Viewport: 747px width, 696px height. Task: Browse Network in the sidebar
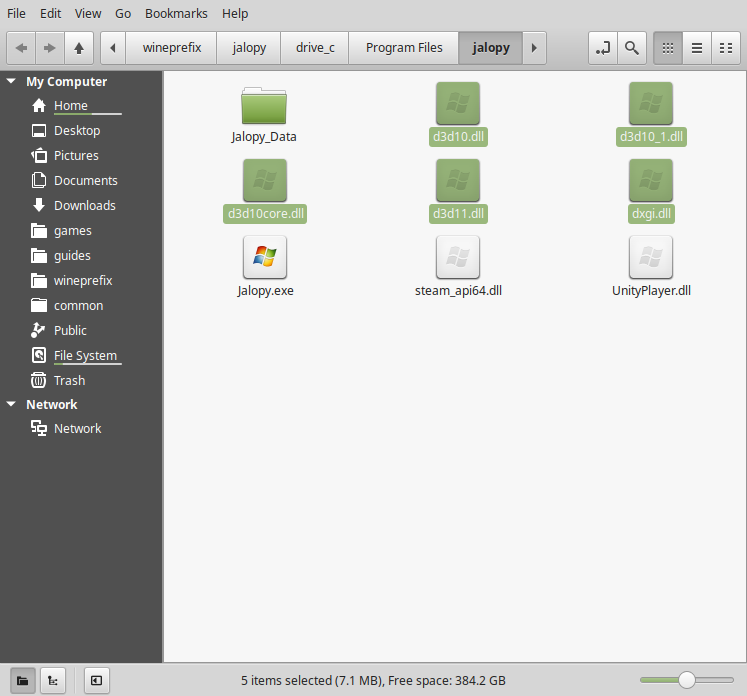[77, 429]
